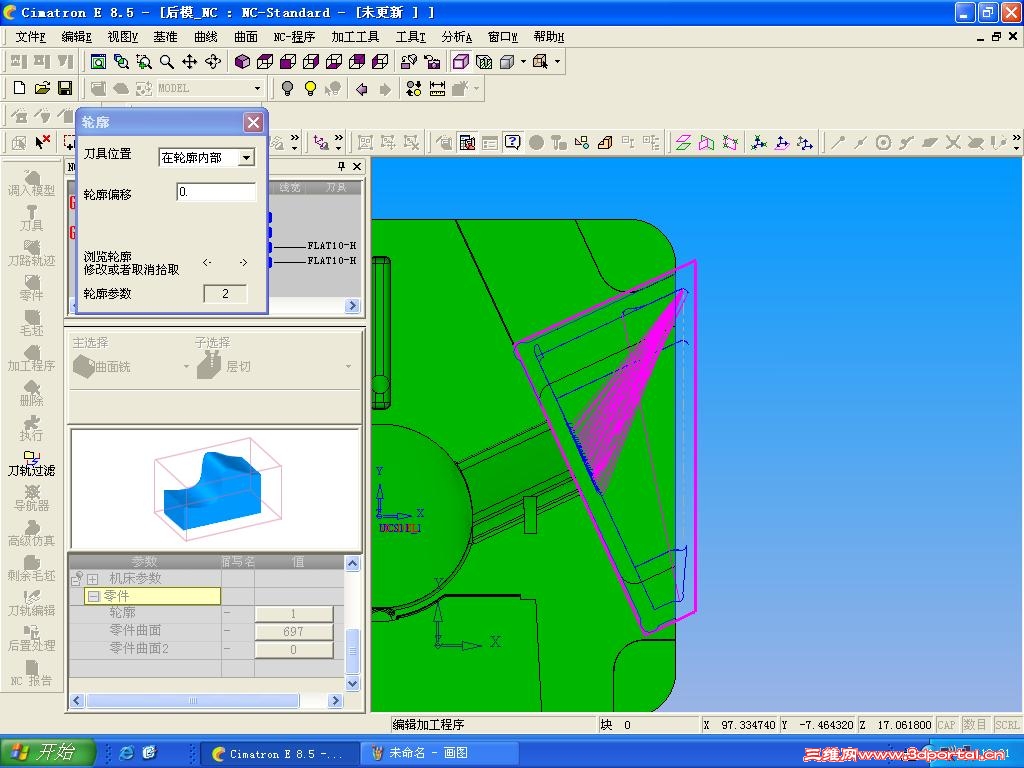Select the Pan view tool
1024x768 pixels.
pyautogui.click(x=189, y=61)
